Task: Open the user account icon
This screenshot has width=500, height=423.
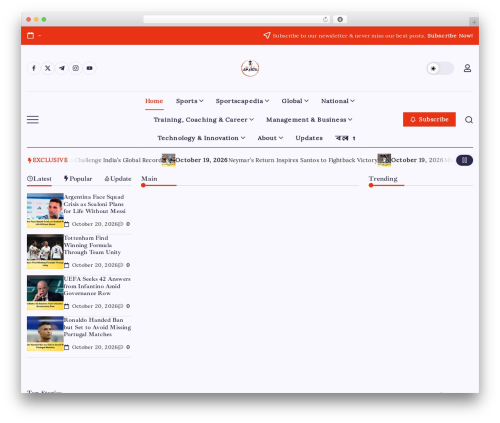Action: point(467,68)
